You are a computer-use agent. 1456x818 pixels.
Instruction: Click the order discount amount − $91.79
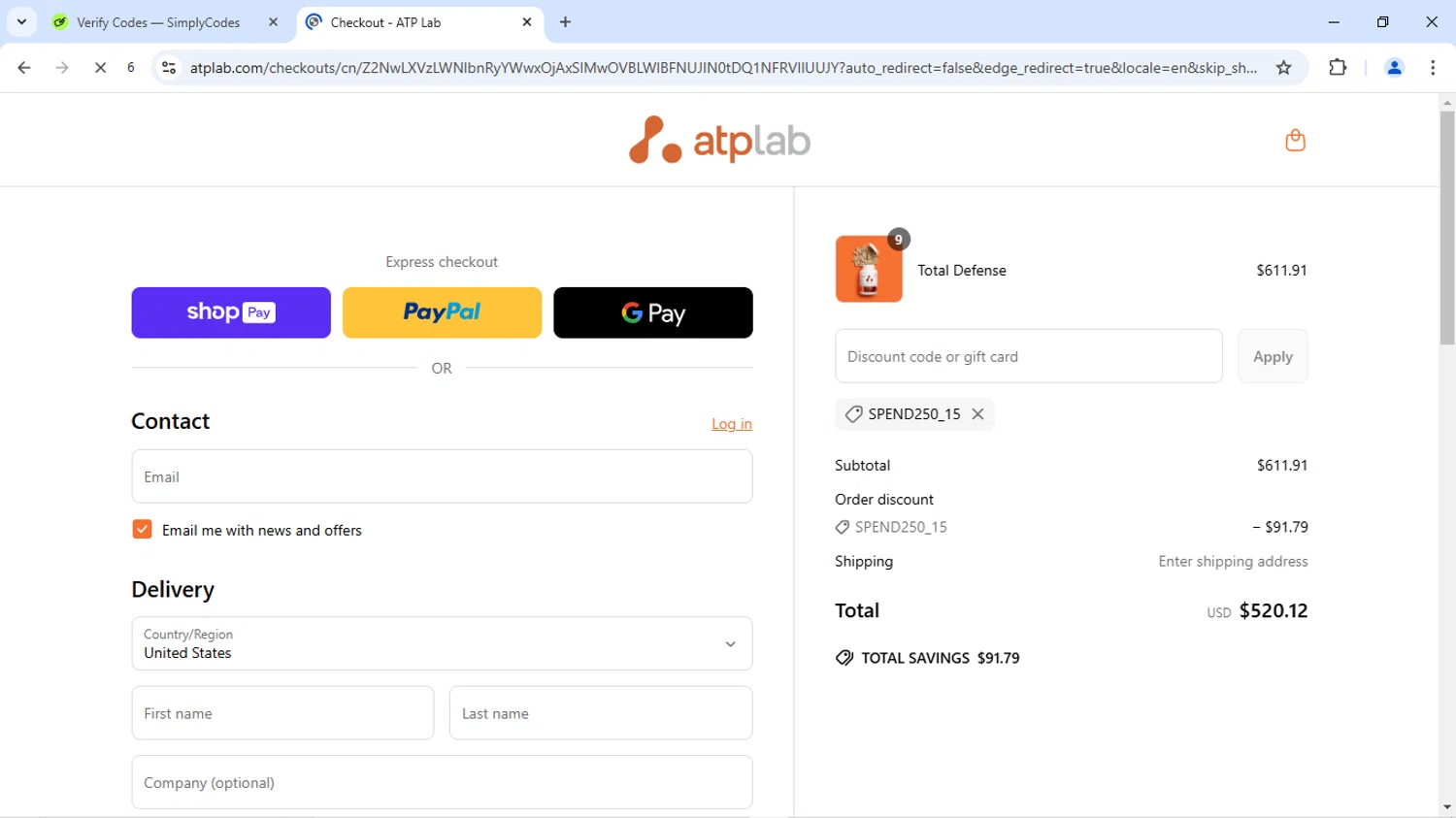[1280, 527]
